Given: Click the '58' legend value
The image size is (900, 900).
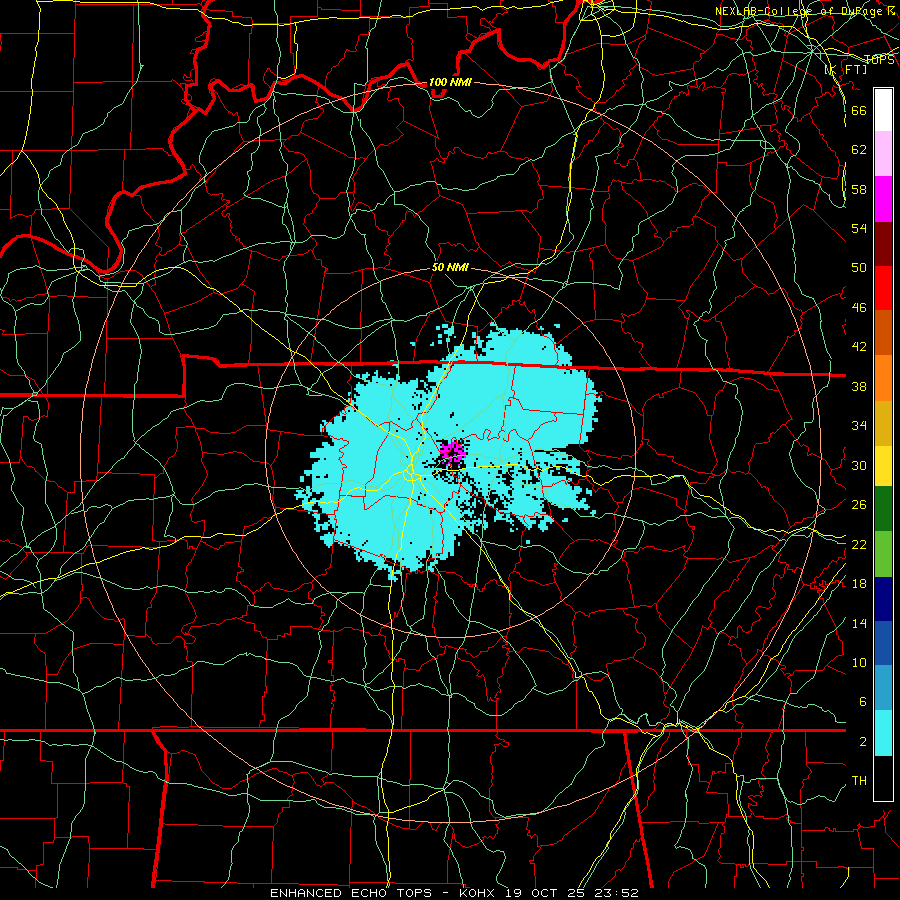Looking at the screenshot, I should 859,189.
